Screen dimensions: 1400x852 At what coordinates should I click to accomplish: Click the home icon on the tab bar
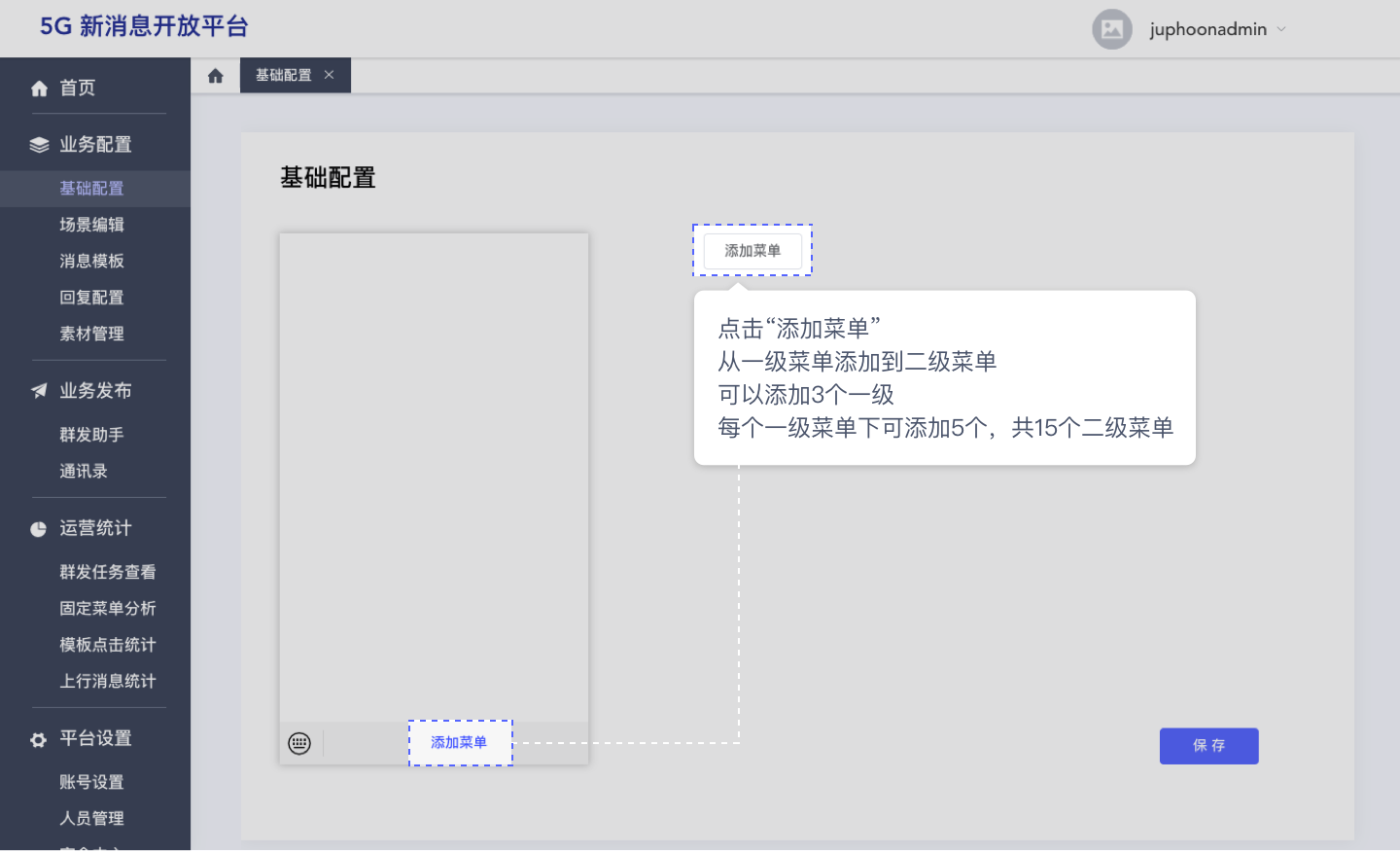tap(215, 75)
